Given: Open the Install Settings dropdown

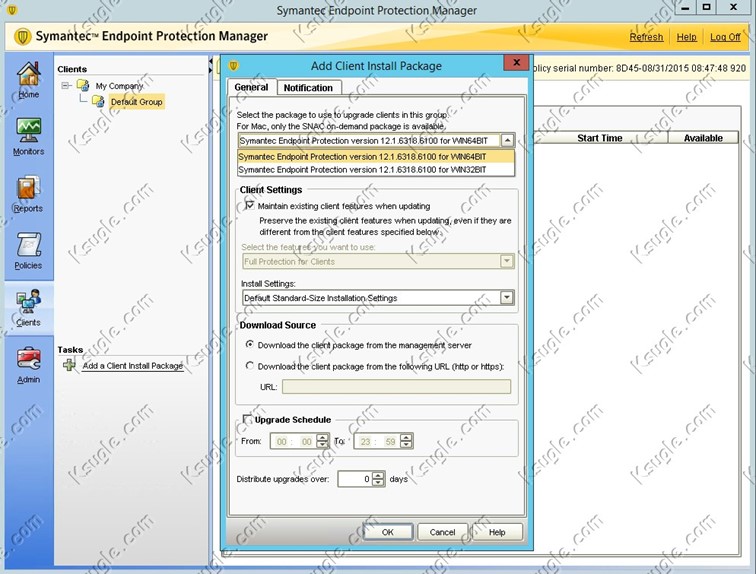Looking at the screenshot, I should pyautogui.click(x=507, y=297).
